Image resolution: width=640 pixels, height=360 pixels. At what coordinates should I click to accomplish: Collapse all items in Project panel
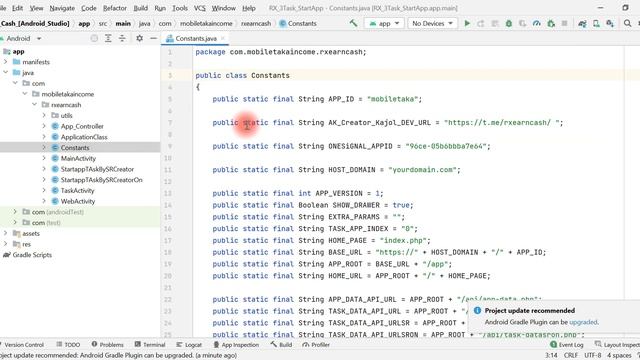click(122, 38)
